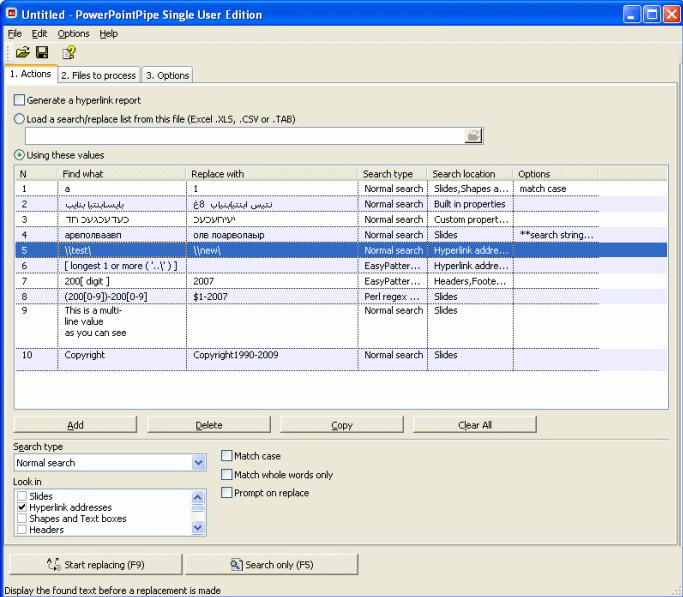Click the Replace with column header
The height and width of the screenshot is (597, 683).
click(x=272, y=174)
